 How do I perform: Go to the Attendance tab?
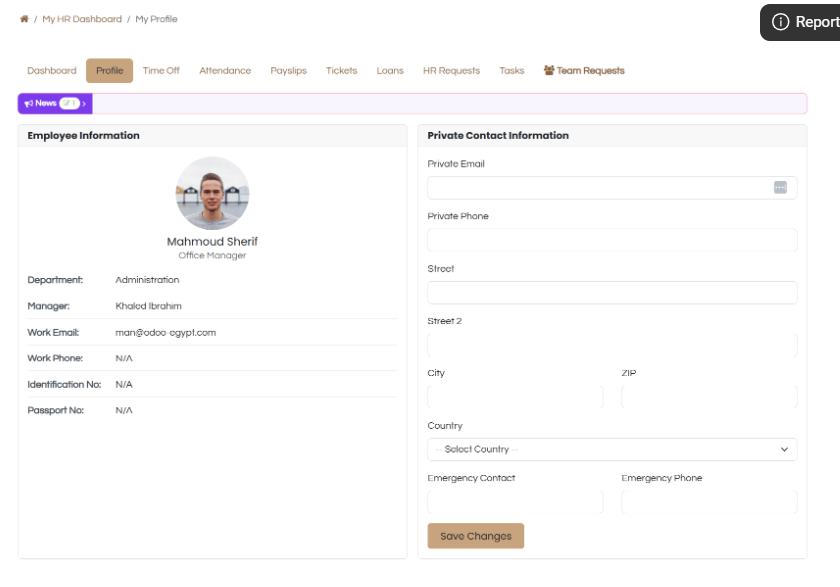(x=225, y=71)
